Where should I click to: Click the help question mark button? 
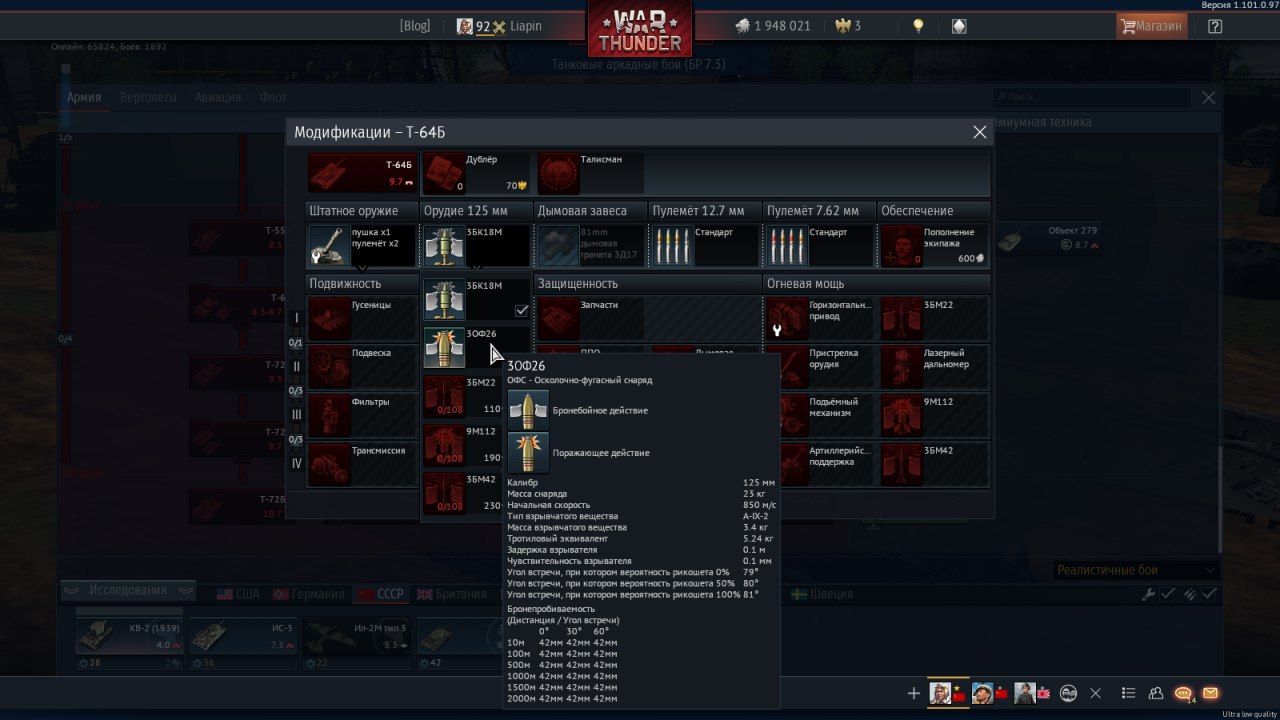(x=1215, y=26)
